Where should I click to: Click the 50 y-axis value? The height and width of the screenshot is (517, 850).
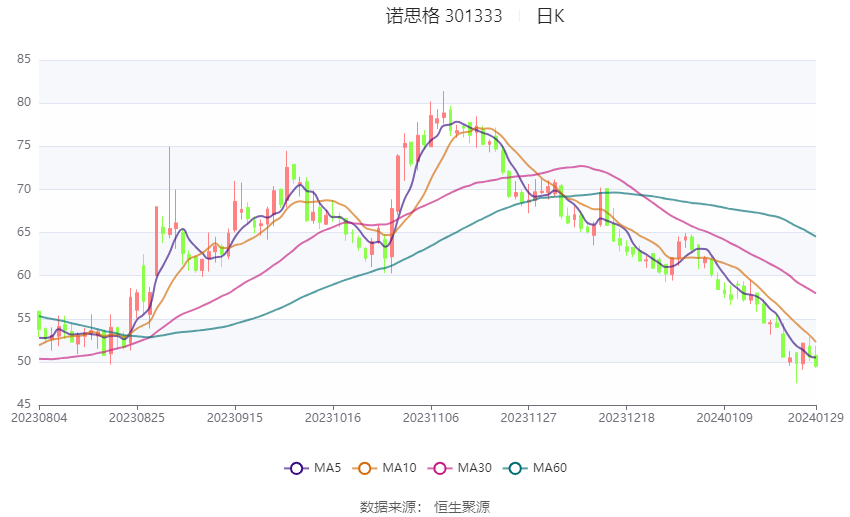[x=24, y=361]
